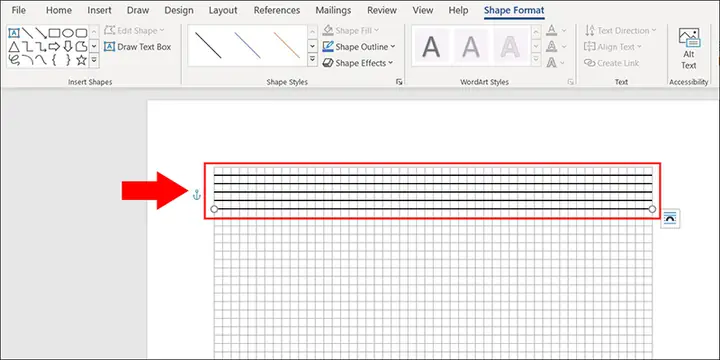Switch to the Insert tab
The width and height of the screenshot is (720, 360).
point(99,10)
